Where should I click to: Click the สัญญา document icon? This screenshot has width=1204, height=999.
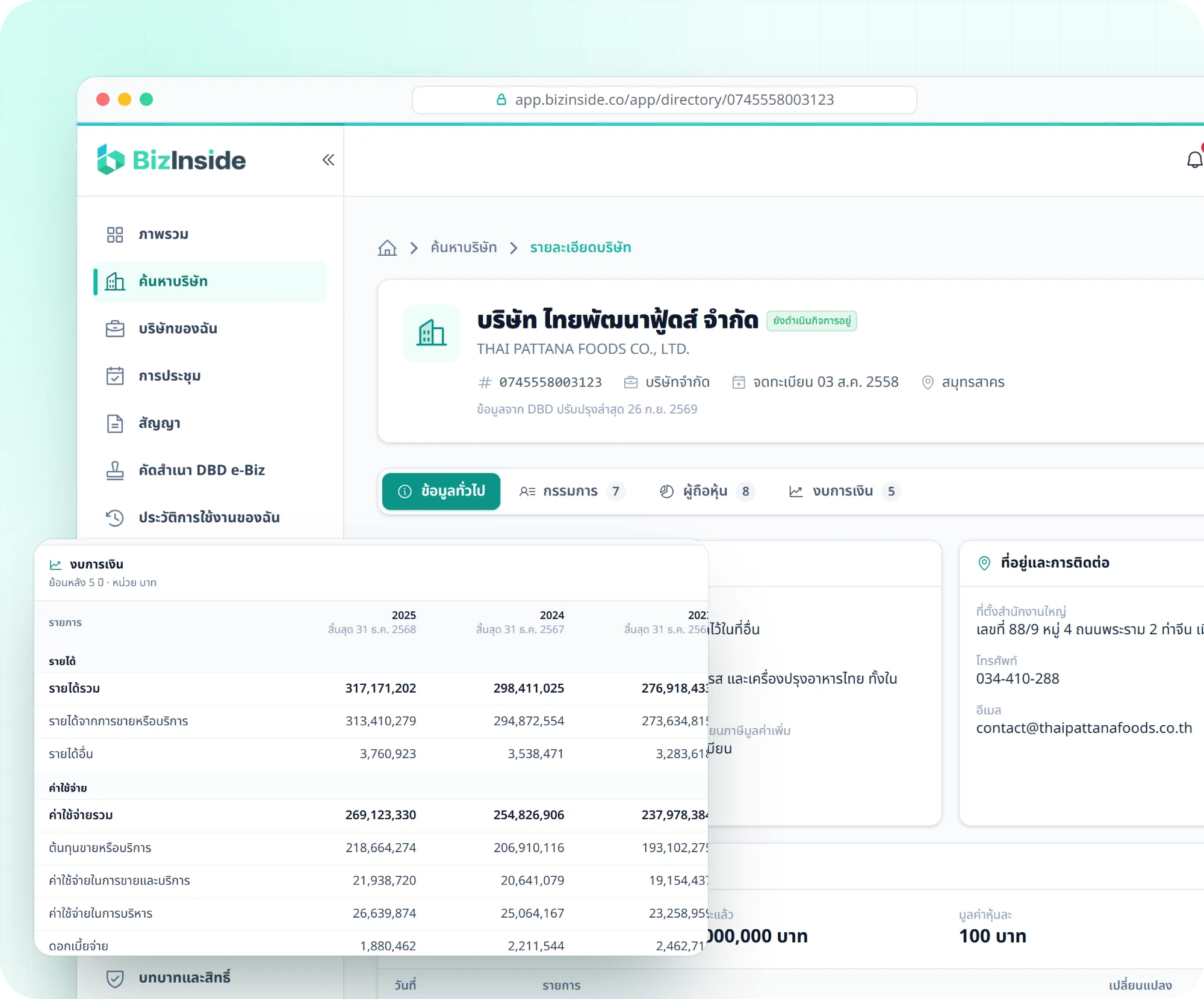pyautogui.click(x=115, y=424)
